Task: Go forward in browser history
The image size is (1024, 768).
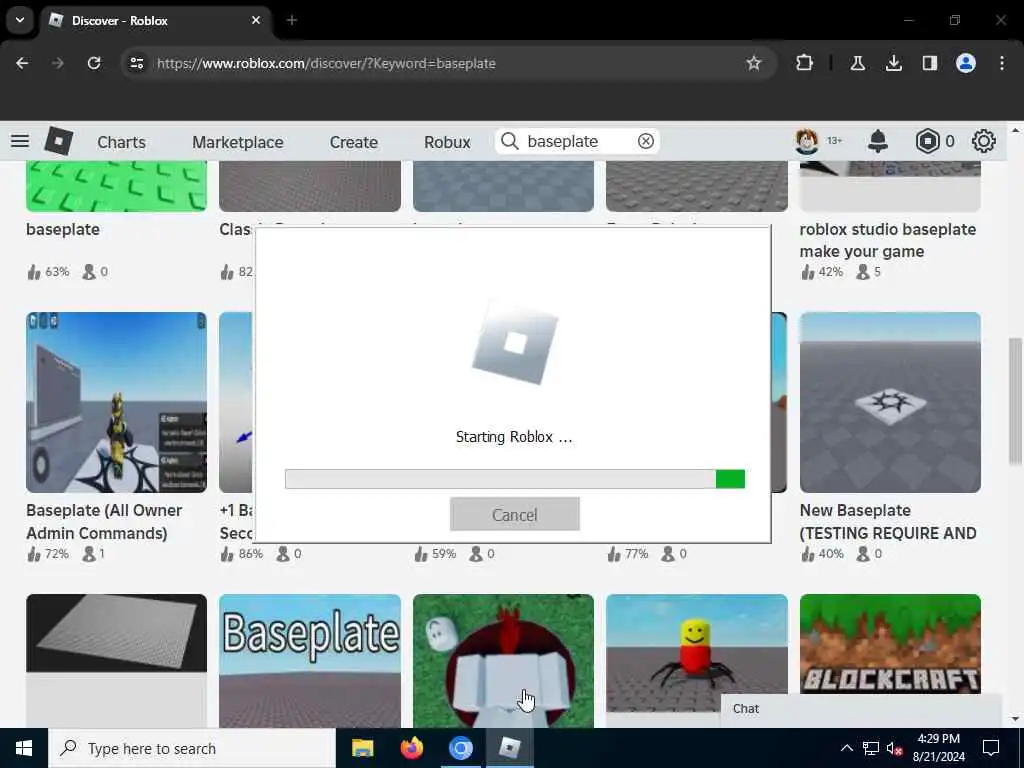Action: [x=57, y=63]
